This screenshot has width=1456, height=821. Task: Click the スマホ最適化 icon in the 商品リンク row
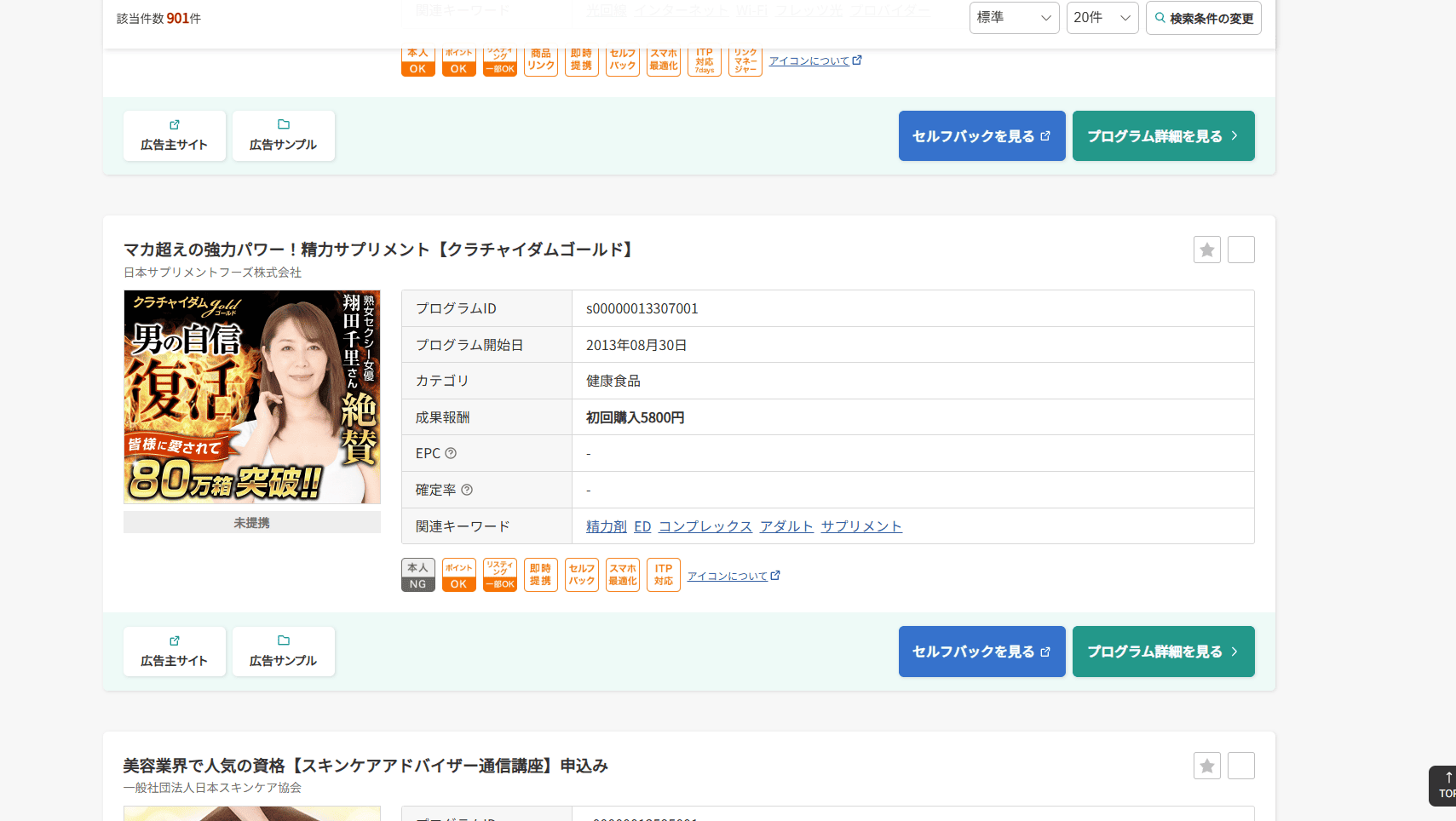click(664, 61)
